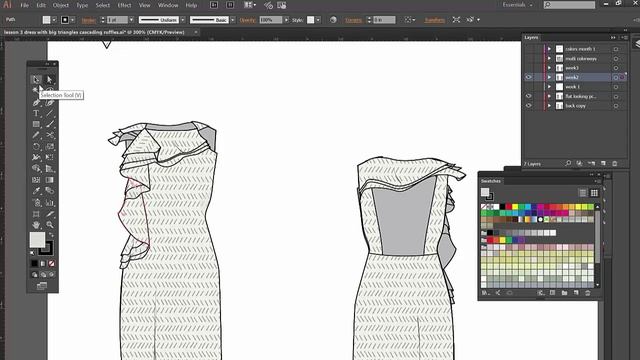Screen dimensions: 640x360
Task: Open stroke weight dropdown arrow
Action: tap(131, 20)
